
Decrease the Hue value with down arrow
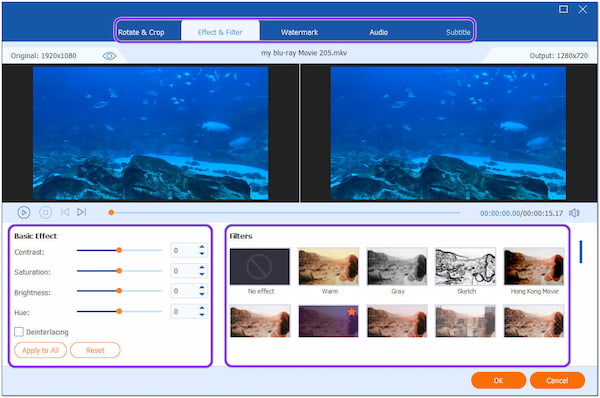point(202,314)
